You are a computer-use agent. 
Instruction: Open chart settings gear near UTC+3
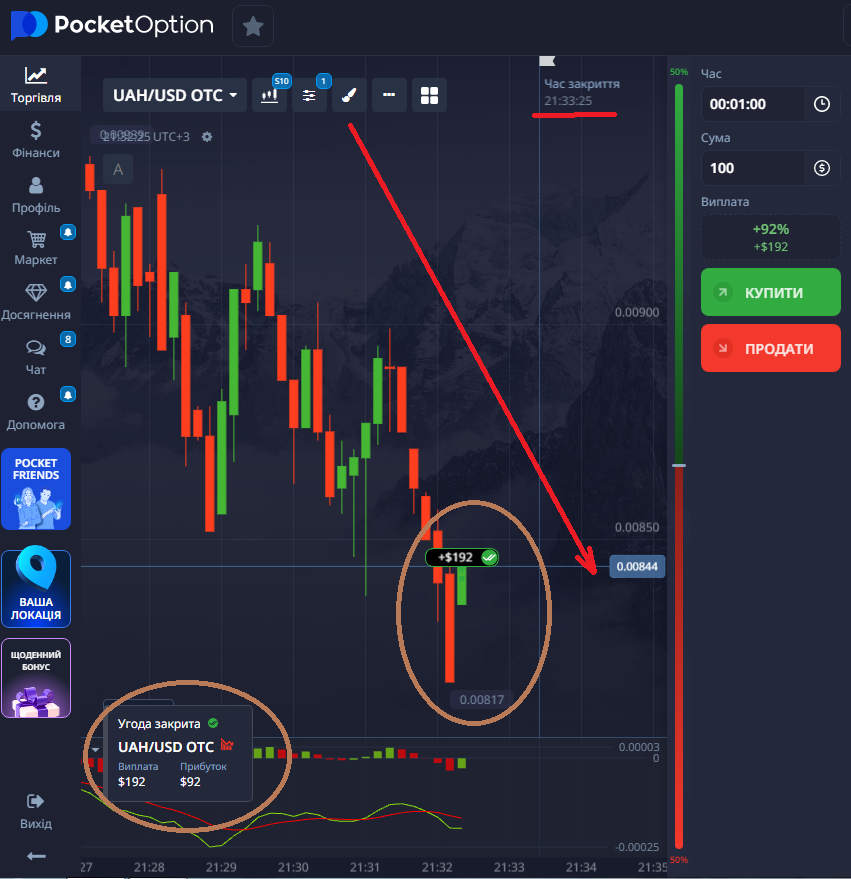point(207,137)
